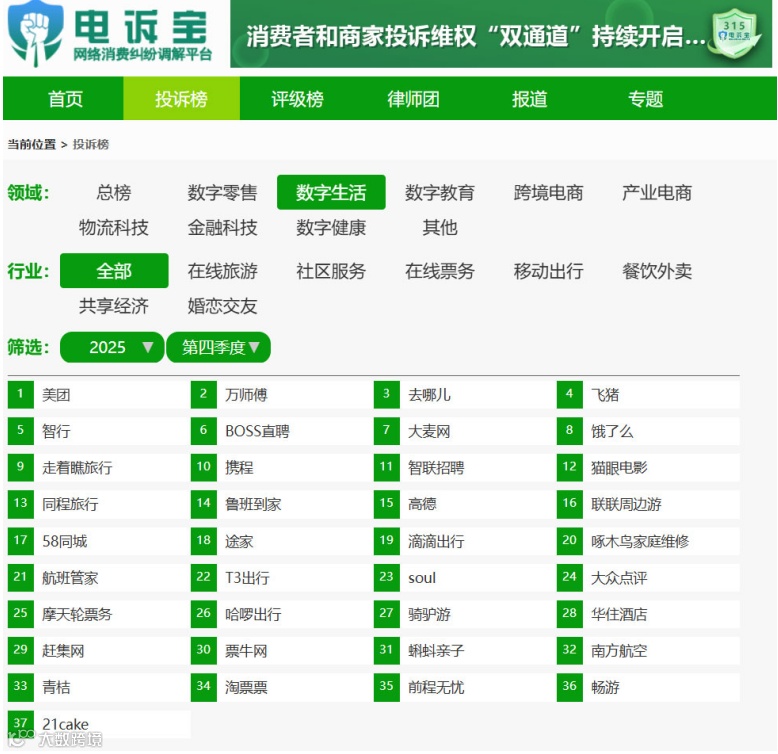This screenshot has width=778, height=754.
Task: Click 联联周边游 in the ranking list
Action: (626, 504)
